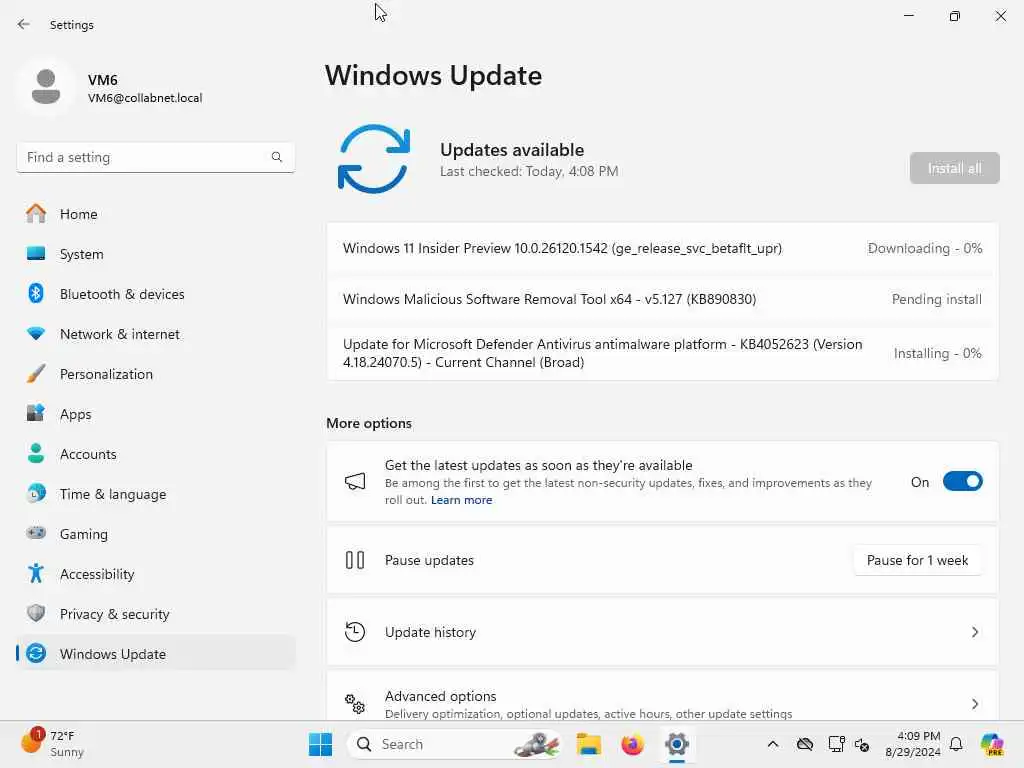
Task: Click the Accounts person icon
Action: [x=36, y=453]
